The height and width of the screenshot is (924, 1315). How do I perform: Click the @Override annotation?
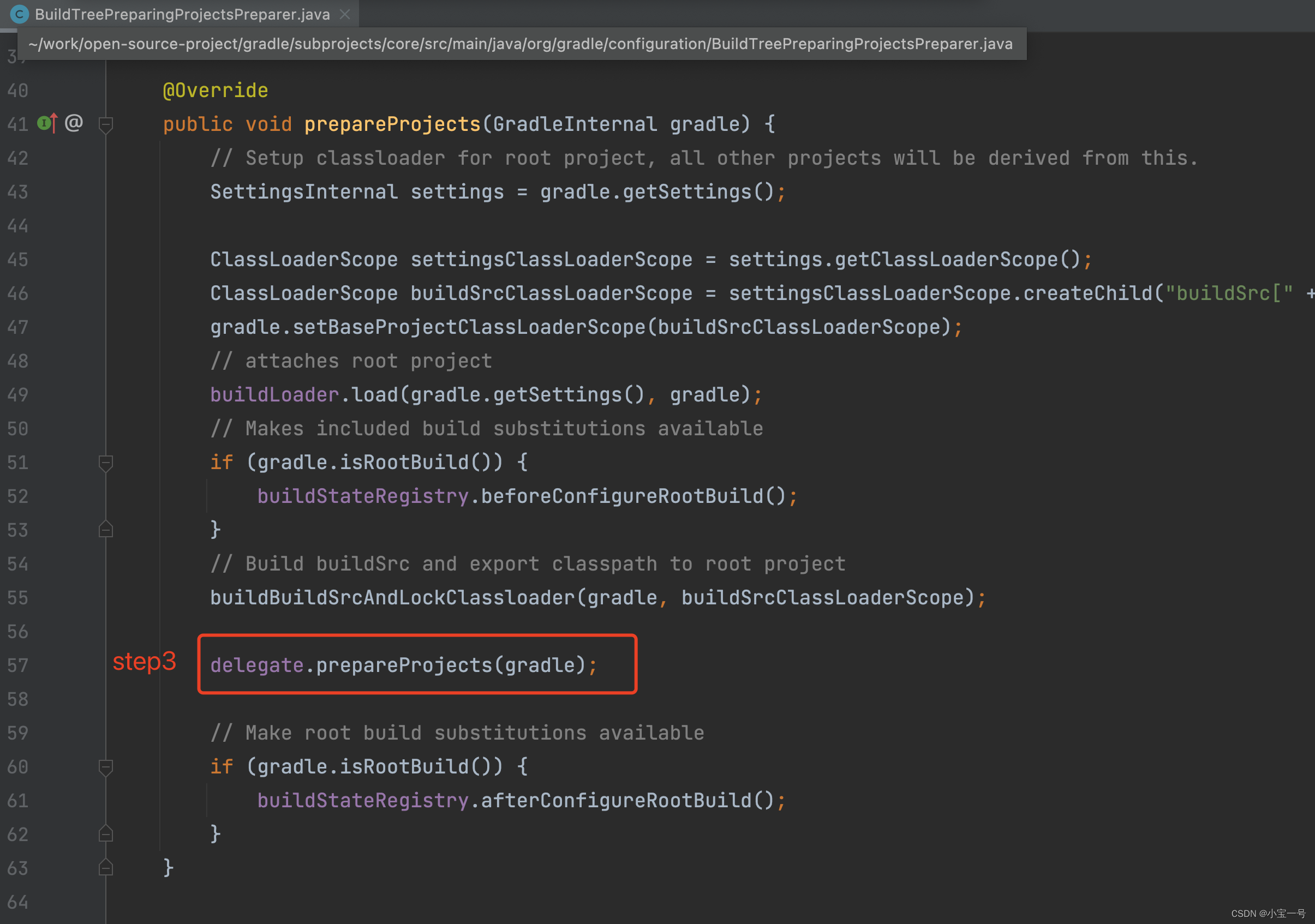tap(216, 91)
